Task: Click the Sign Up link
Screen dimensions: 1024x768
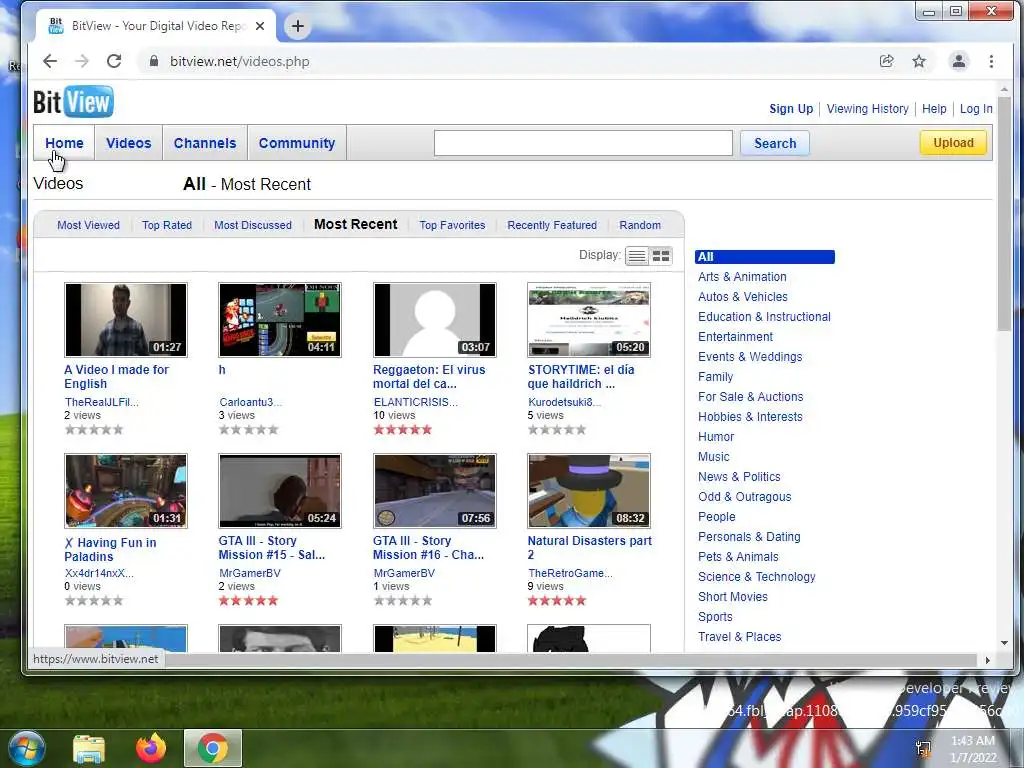Action: pos(791,109)
